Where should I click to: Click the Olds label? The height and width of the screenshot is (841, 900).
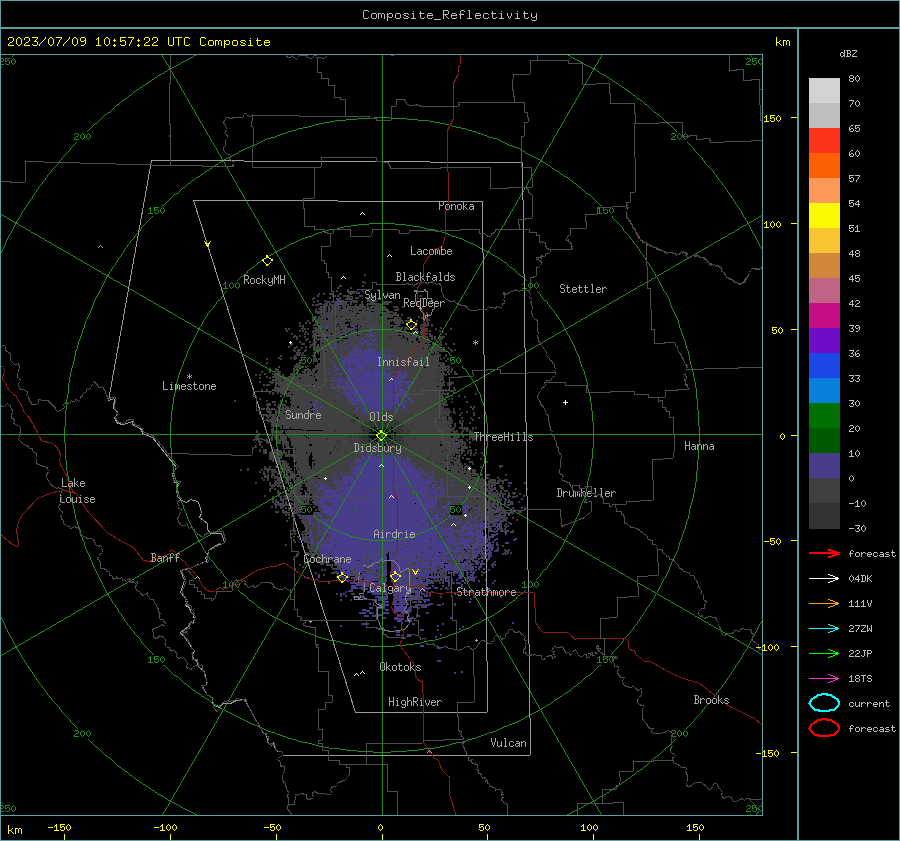tap(381, 417)
